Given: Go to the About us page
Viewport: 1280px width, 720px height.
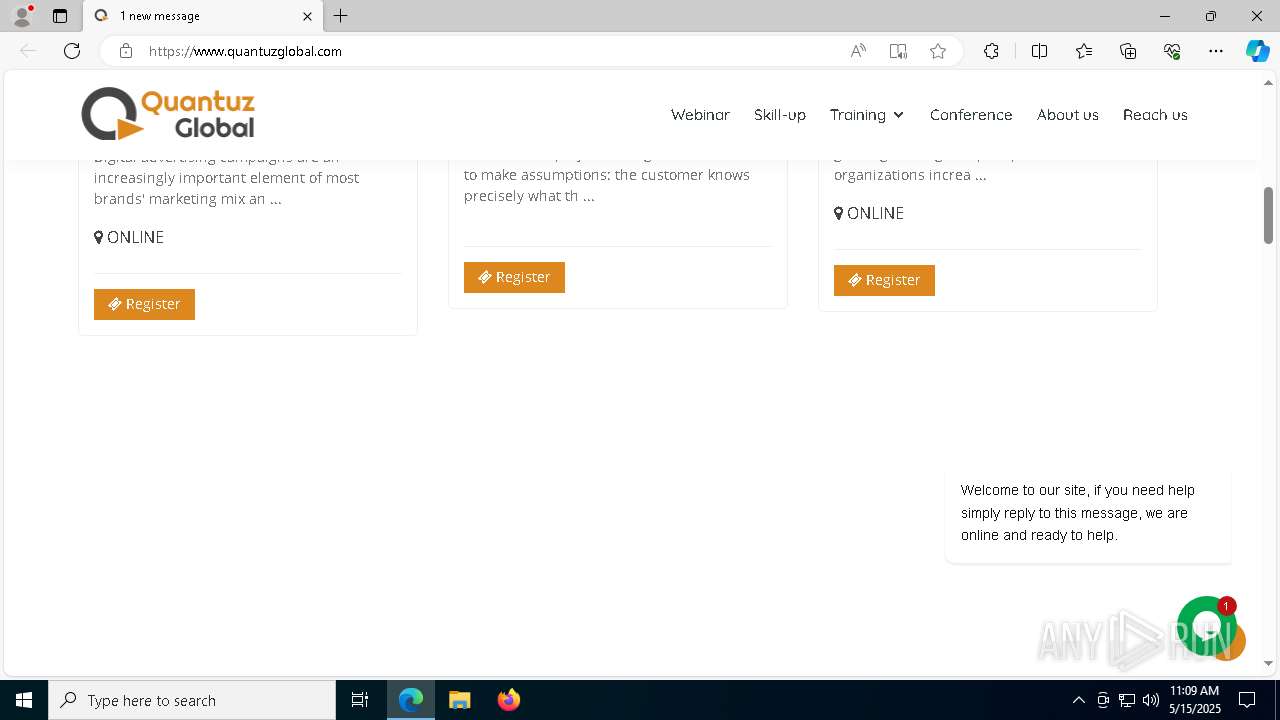Looking at the screenshot, I should pos(1068,115).
